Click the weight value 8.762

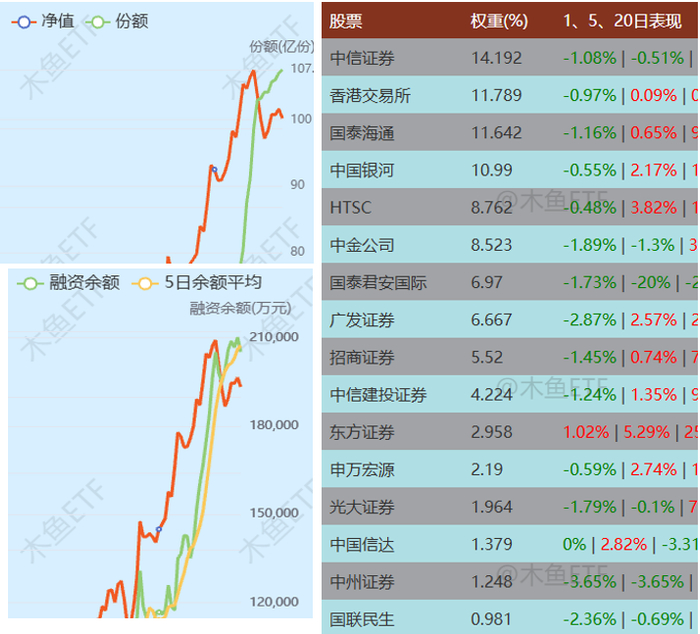pos(492,208)
